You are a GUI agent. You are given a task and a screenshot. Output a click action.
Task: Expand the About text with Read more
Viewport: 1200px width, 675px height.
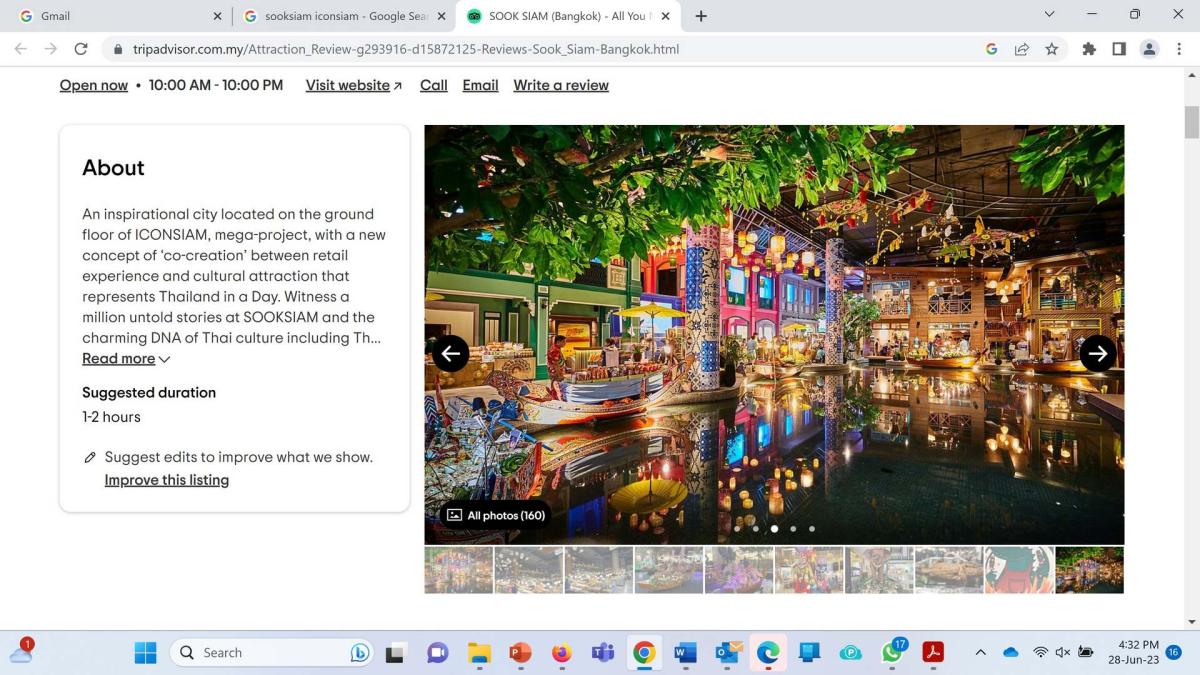(126, 358)
